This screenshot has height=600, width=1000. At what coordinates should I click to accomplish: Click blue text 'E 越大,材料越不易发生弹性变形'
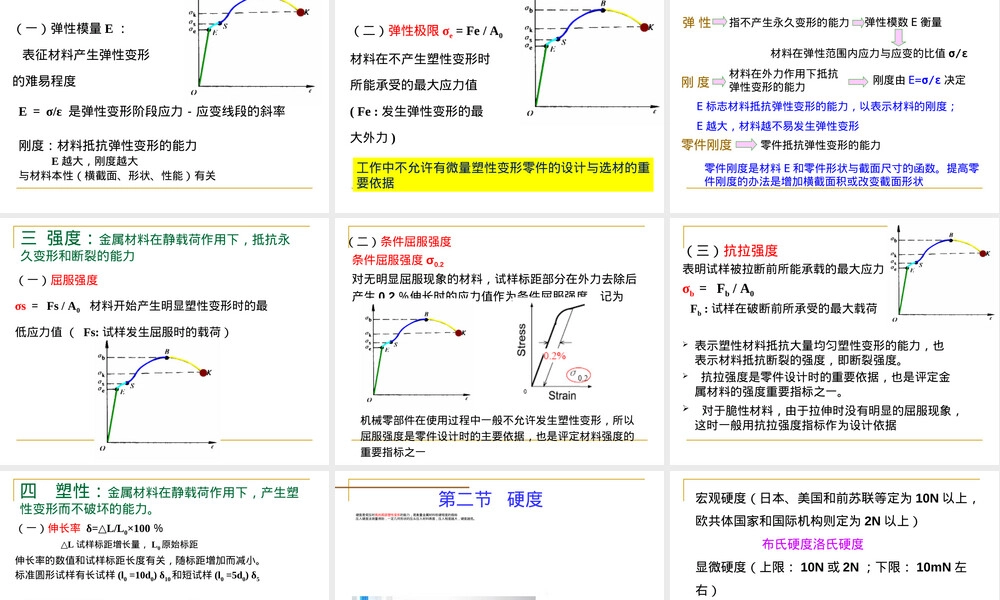pyautogui.click(x=777, y=126)
